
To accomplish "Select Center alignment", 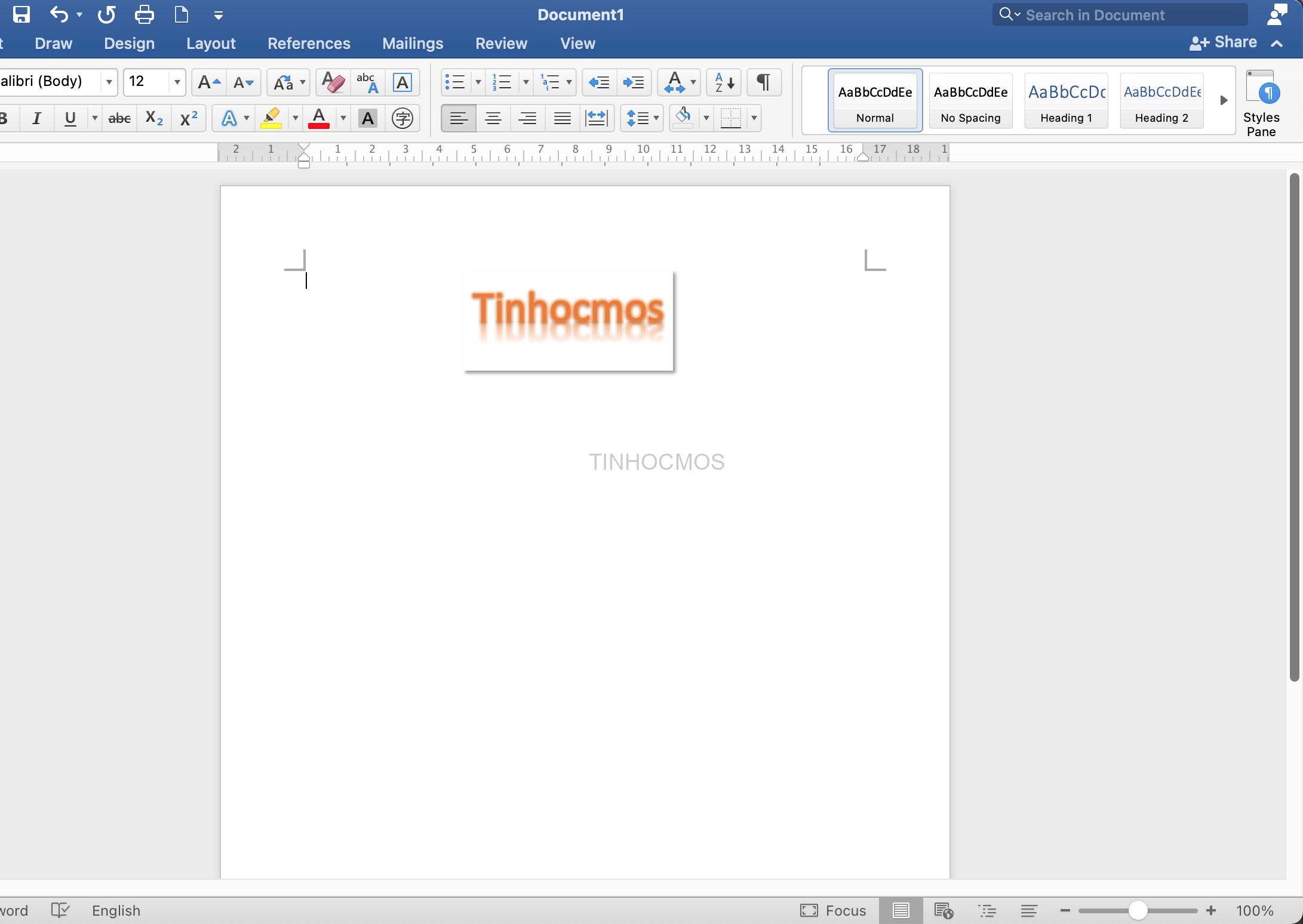I will [x=493, y=118].
